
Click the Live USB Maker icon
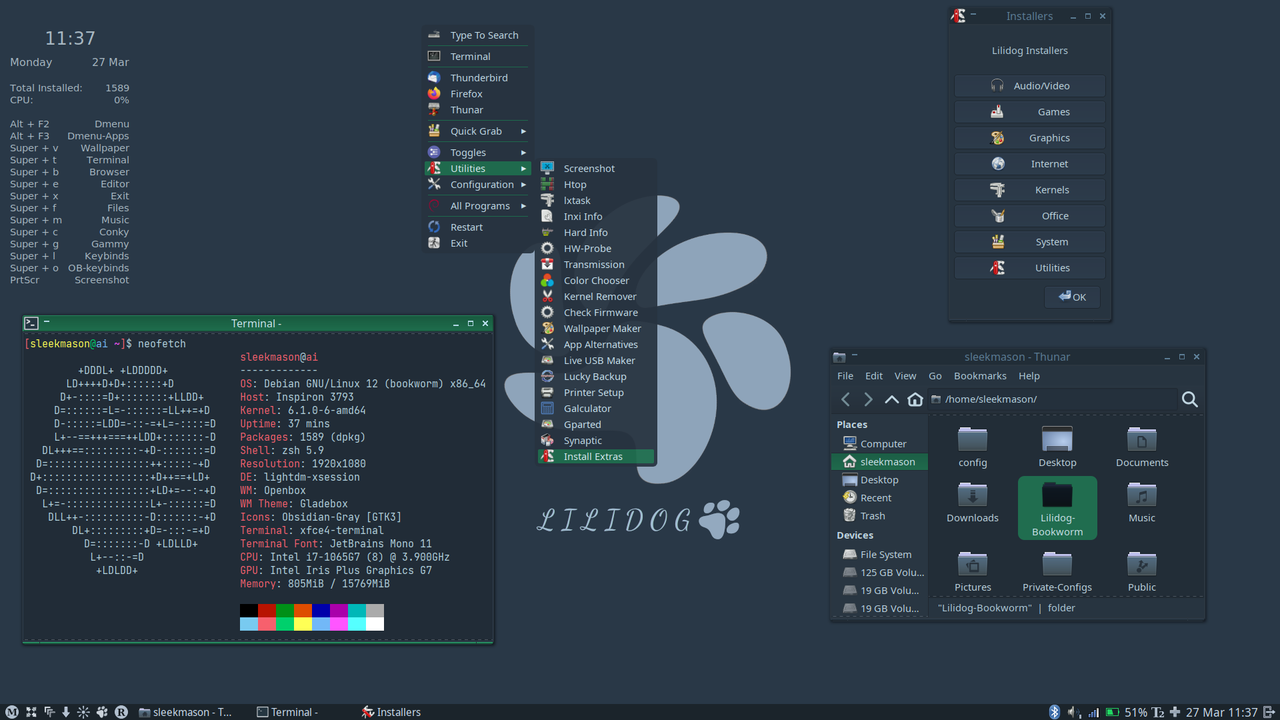[x=547, y=360]
